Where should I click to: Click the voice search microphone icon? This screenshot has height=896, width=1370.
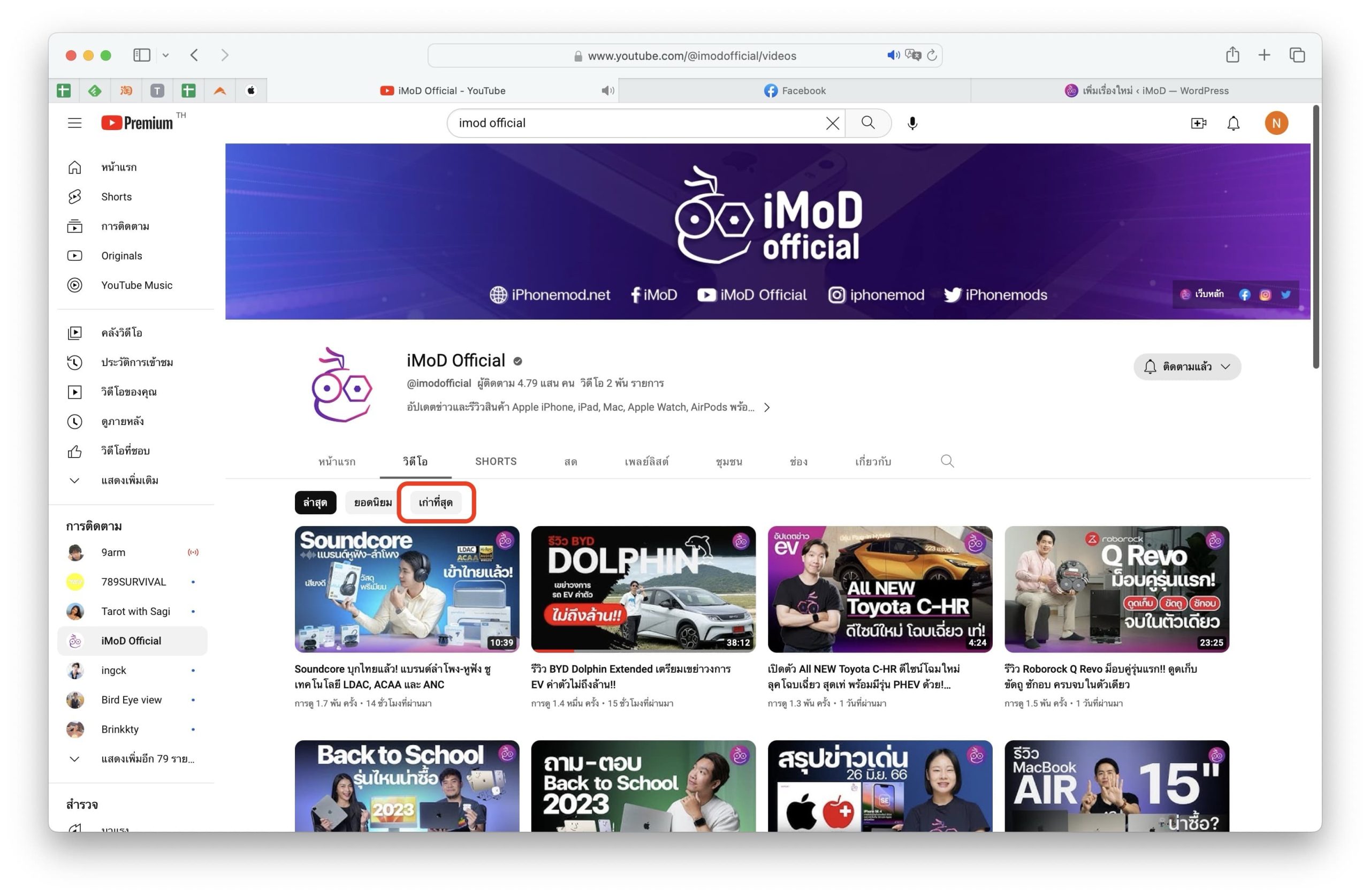[912, 123]
